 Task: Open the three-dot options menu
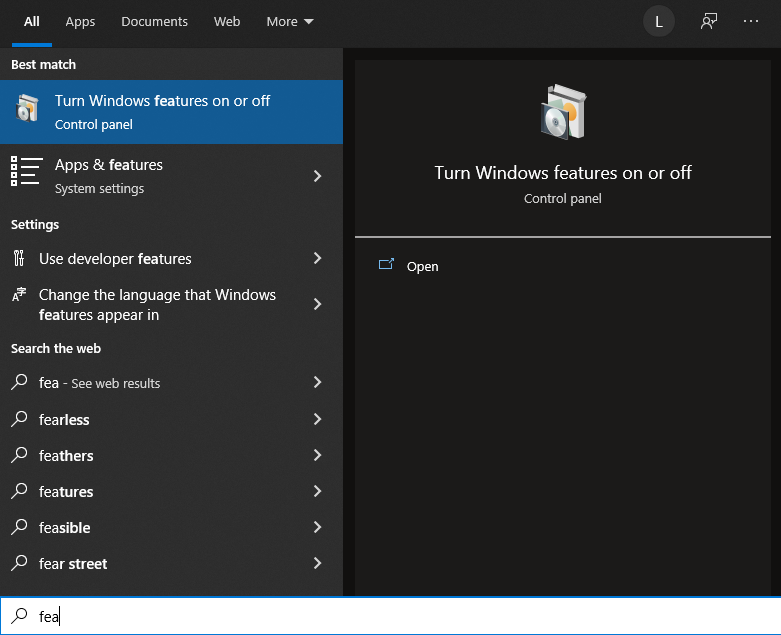pos(751,21)
